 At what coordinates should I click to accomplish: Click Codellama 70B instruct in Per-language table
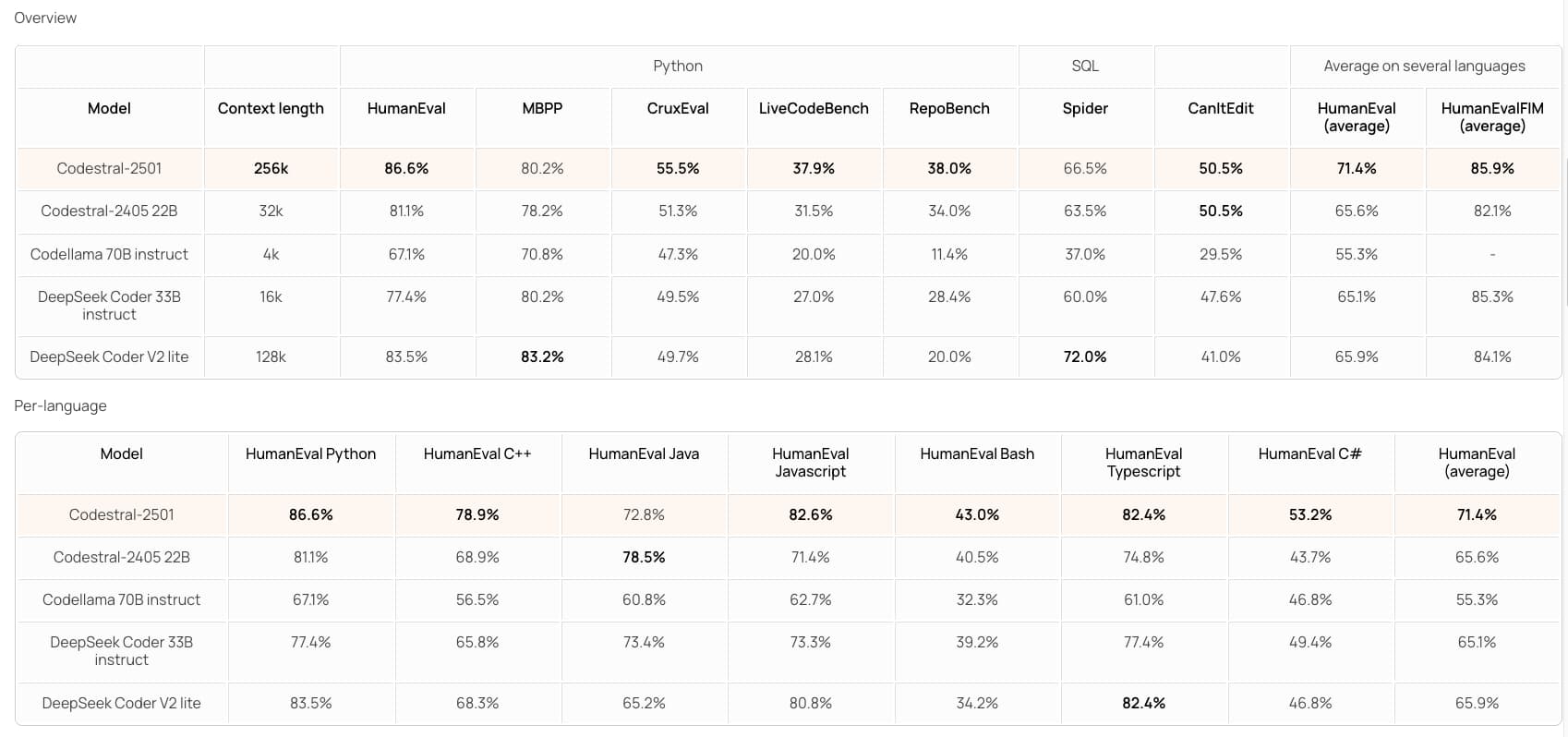pyautogui.click(x=121, y=599)
